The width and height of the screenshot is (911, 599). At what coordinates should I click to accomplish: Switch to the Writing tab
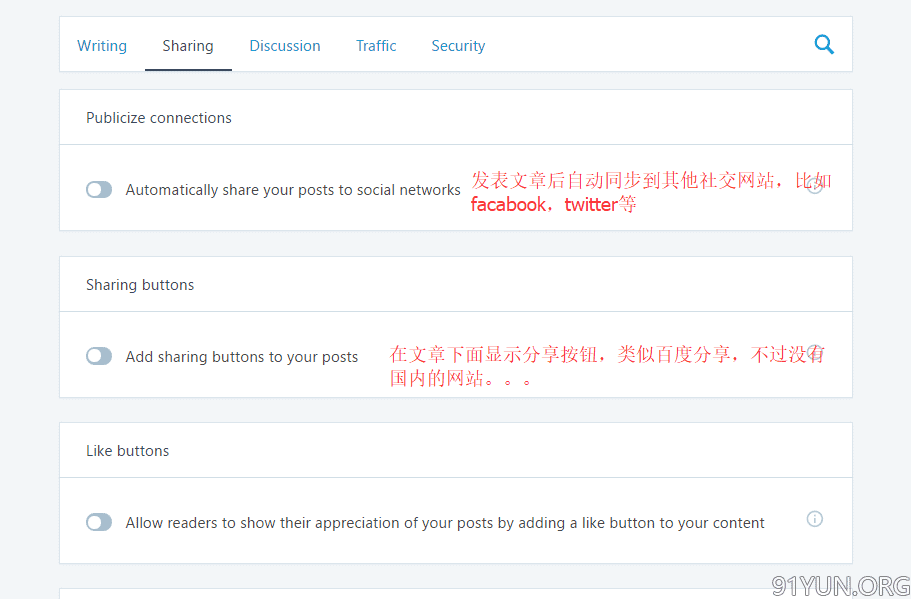click(102, 46)
